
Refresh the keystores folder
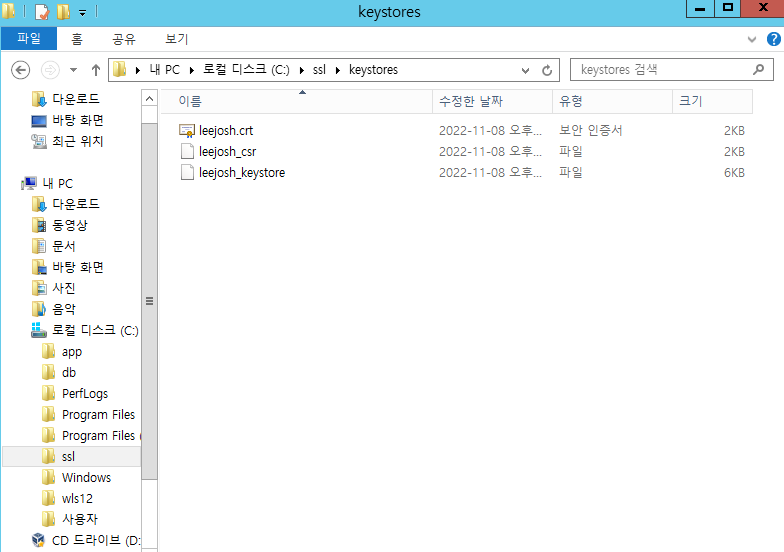coord(547,70)
